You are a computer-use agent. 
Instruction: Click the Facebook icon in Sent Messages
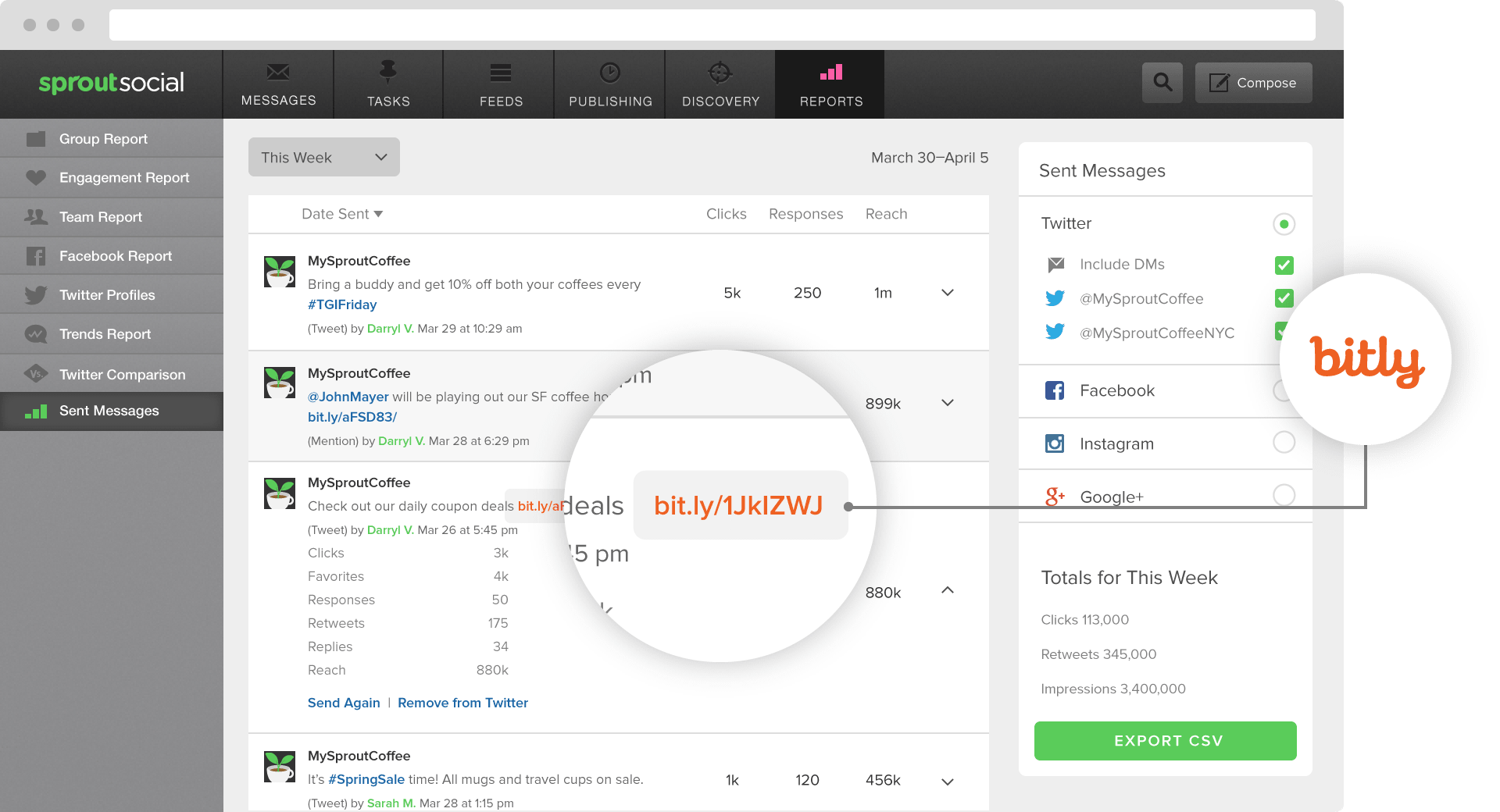(x=1055, y=390)
